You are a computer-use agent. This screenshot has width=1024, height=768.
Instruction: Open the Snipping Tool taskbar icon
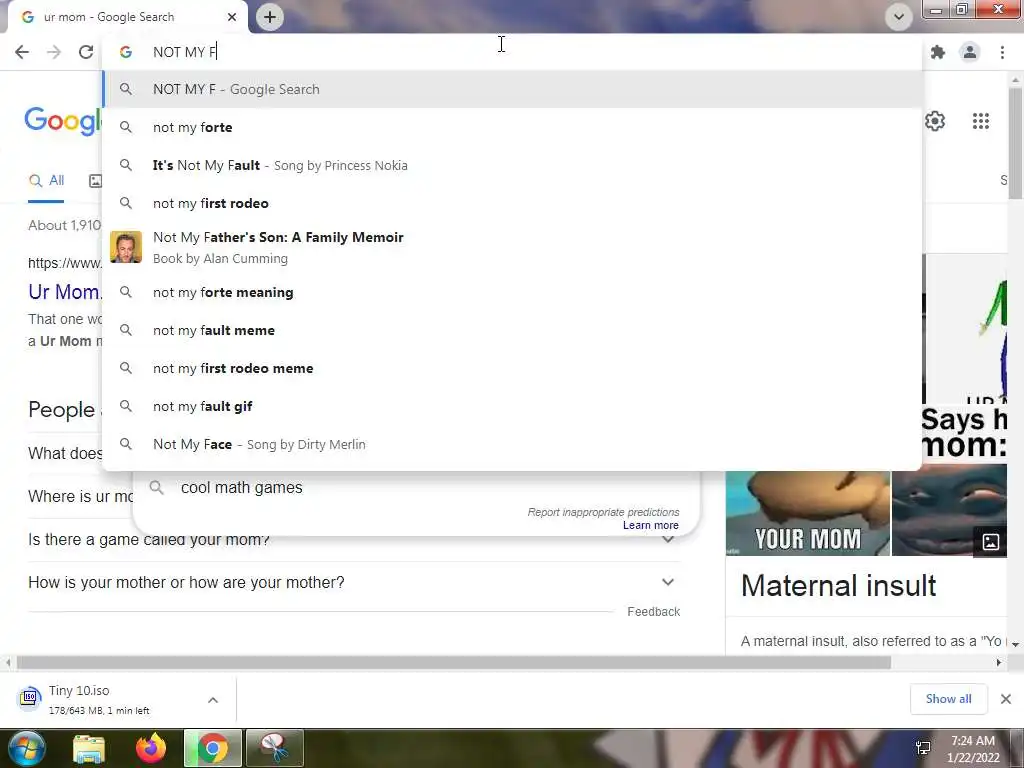[275, 749]
